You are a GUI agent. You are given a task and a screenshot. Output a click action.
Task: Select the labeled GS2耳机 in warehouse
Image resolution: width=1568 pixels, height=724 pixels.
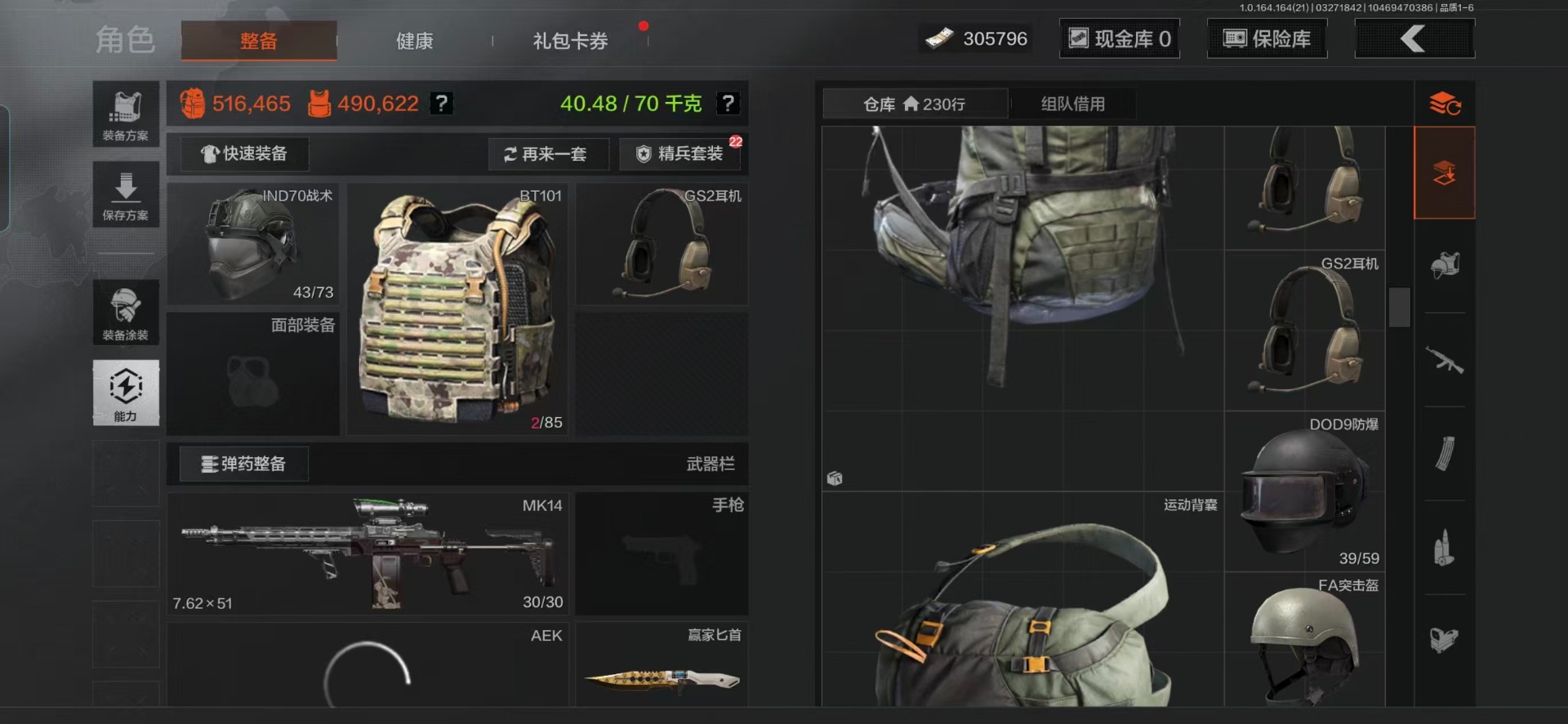click(1304, 330)
